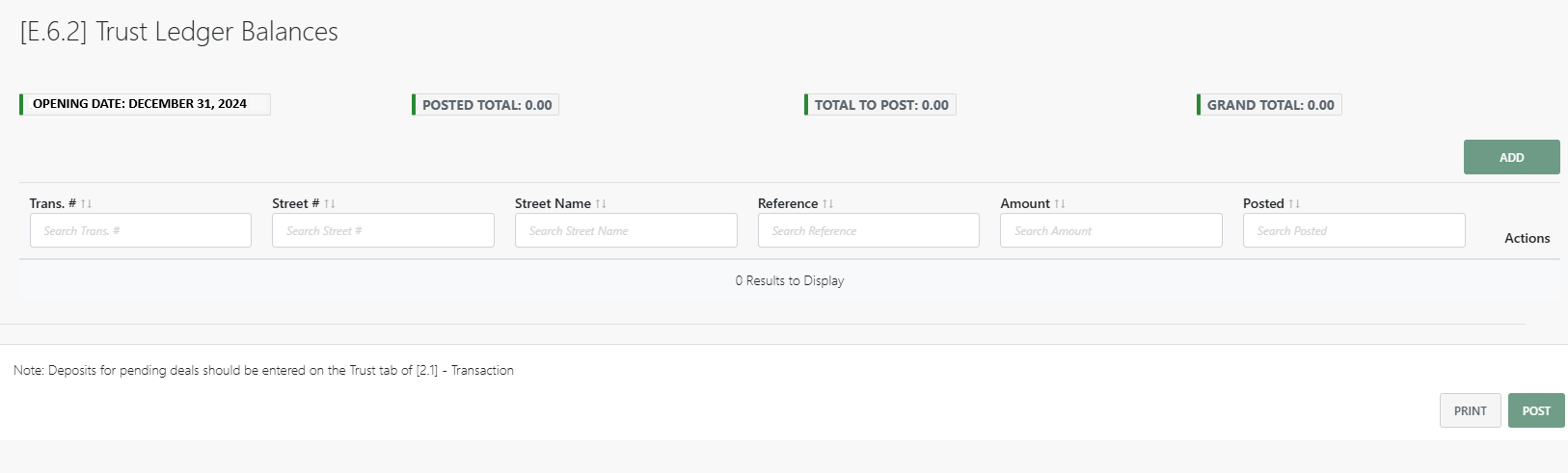Select the Search Amount input
Screen dimensions: 1568x473
pyautogui.click(x=1111, y=231)
